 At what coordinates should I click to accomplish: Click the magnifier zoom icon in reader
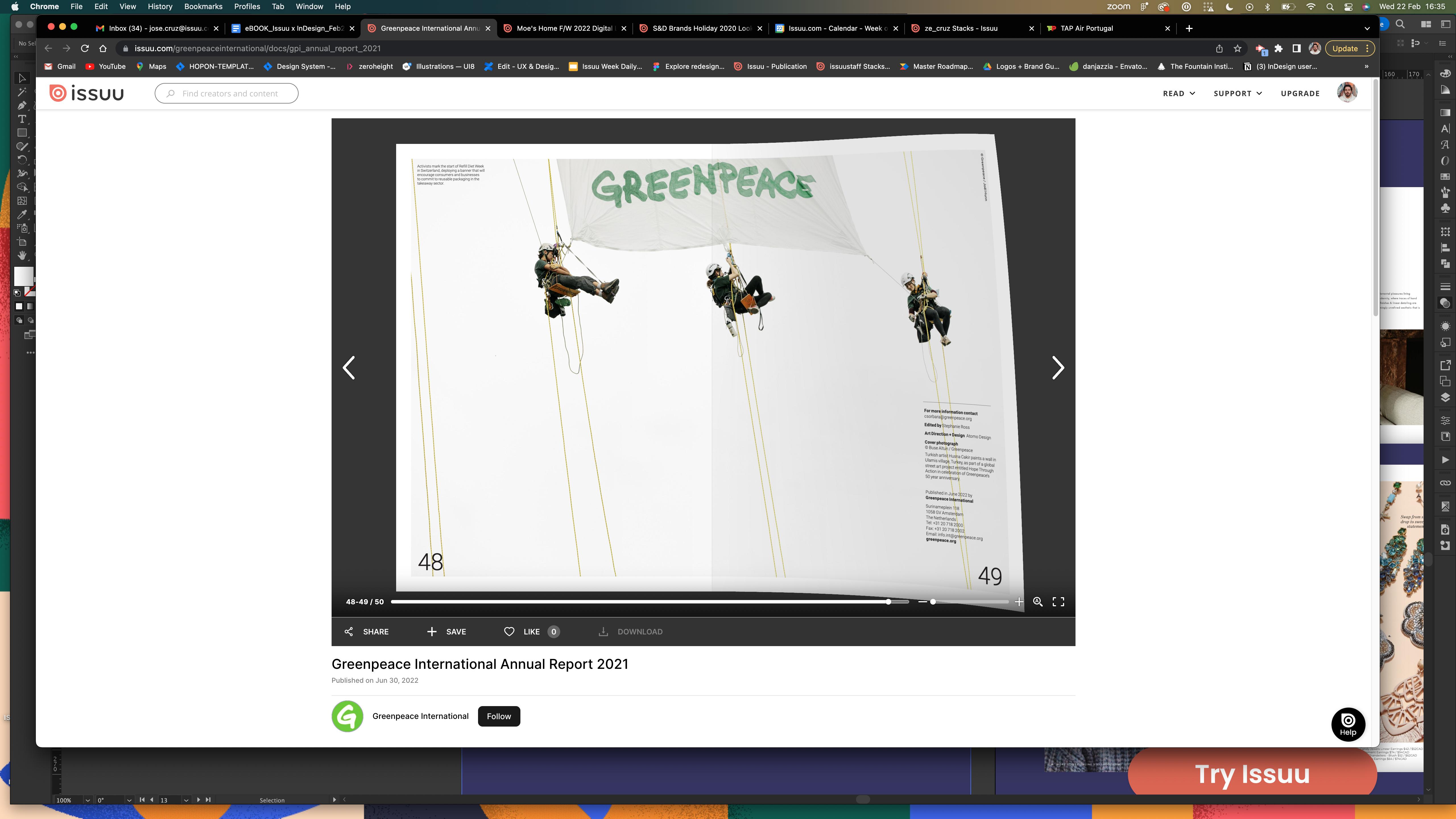(x=1038, y=602)
